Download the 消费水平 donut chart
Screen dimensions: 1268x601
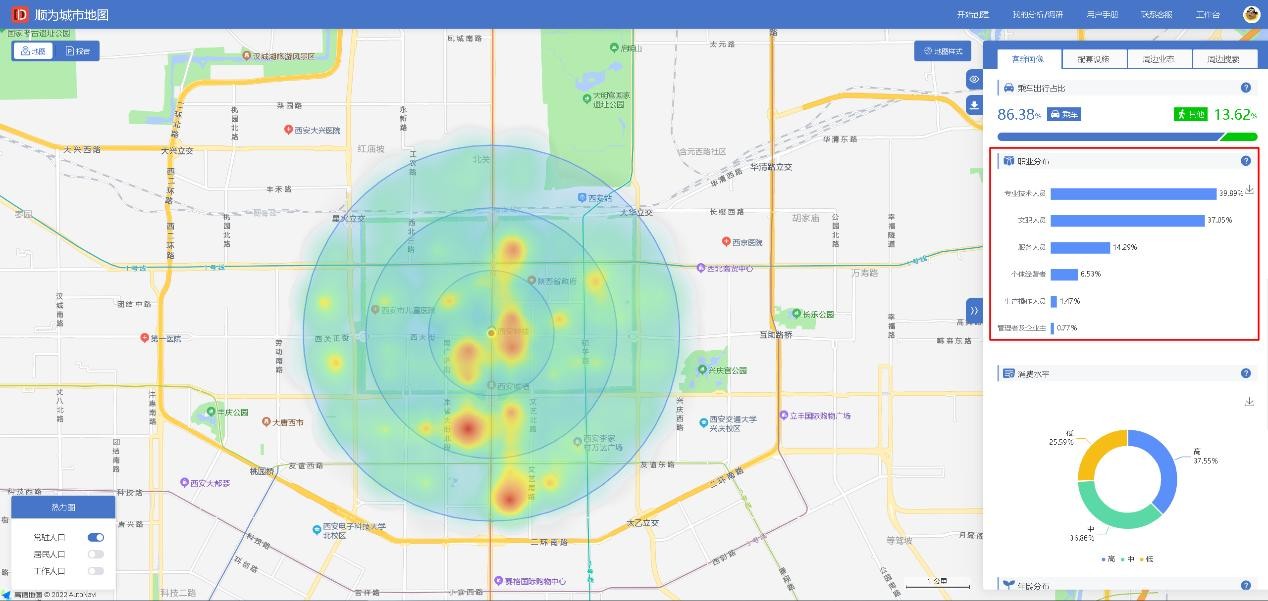coord(1249,402)
